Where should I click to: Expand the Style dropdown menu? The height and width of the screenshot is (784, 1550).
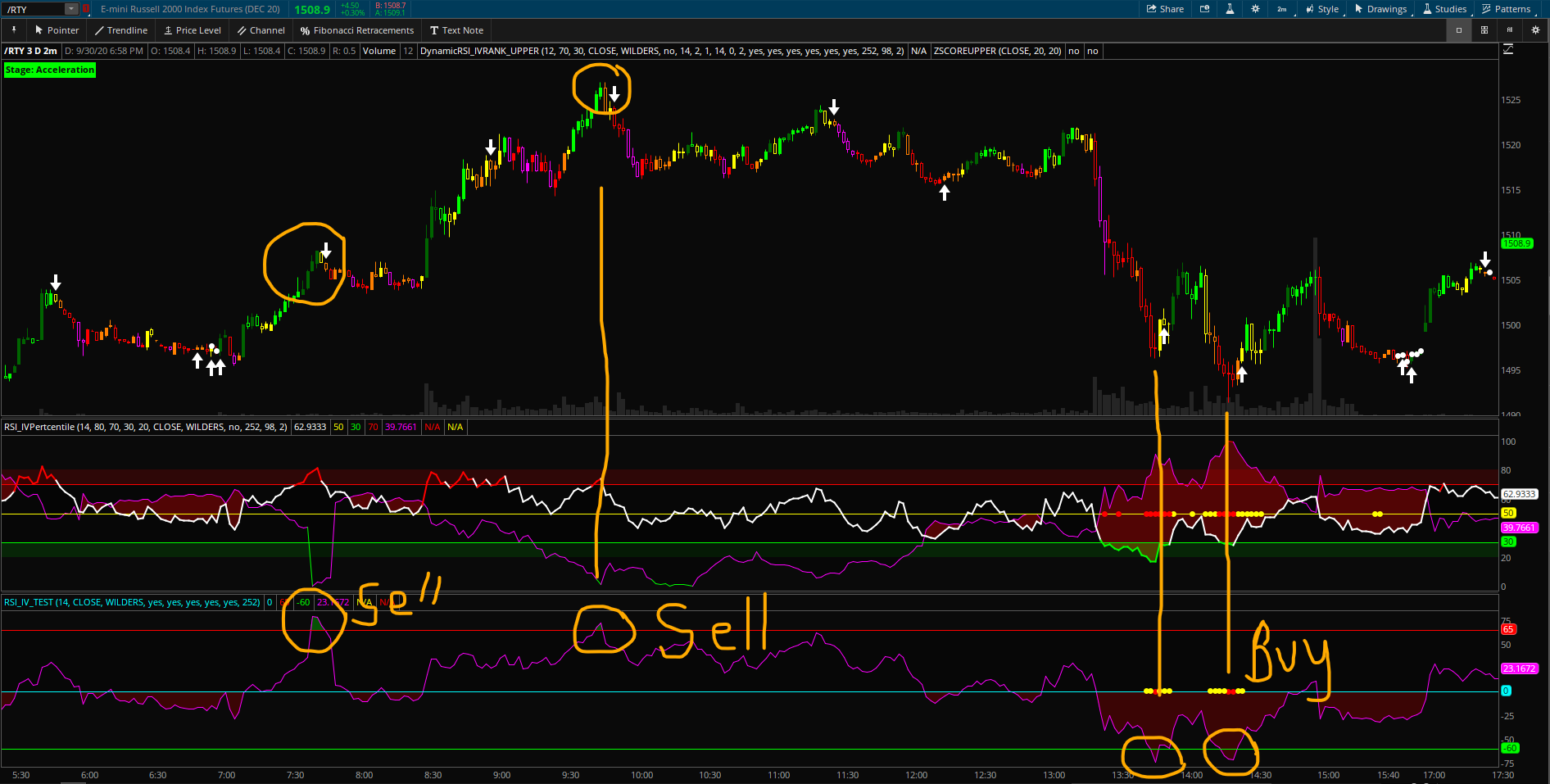pos(1322,9)
